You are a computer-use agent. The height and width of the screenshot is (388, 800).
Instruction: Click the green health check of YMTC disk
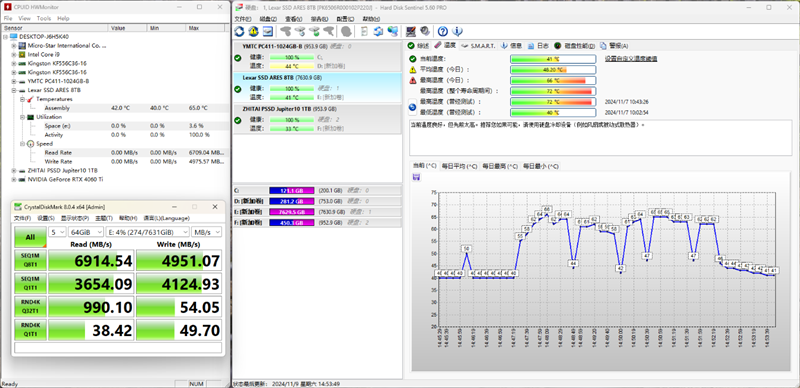click(238, 58)
